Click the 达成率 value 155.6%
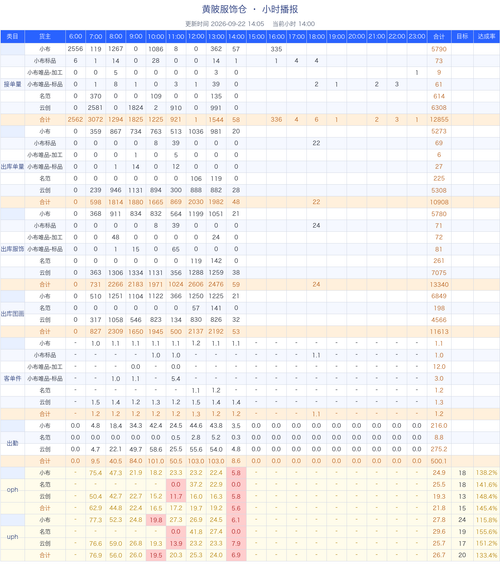500x568 pixels. click(x=487, y=531)
